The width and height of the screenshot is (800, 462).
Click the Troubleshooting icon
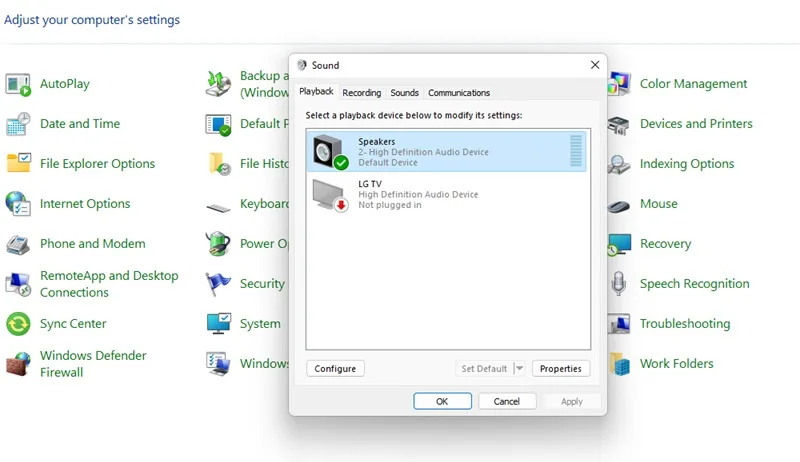(618, 324)
